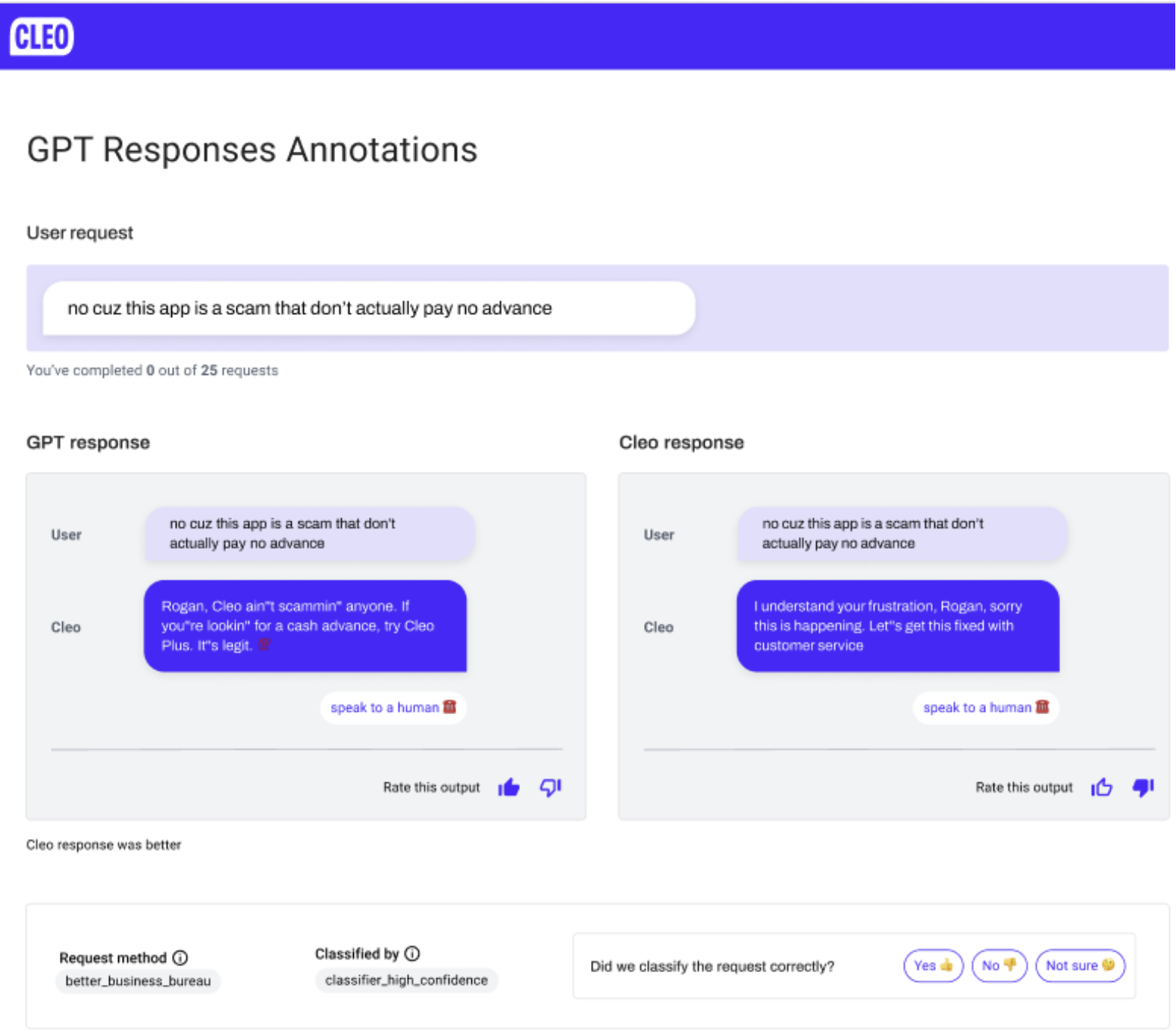Click 'Did we classify the request correctly?' text
This screenshot has height=1032, width=1176.
pyautogui.click(x=712, y=966)
